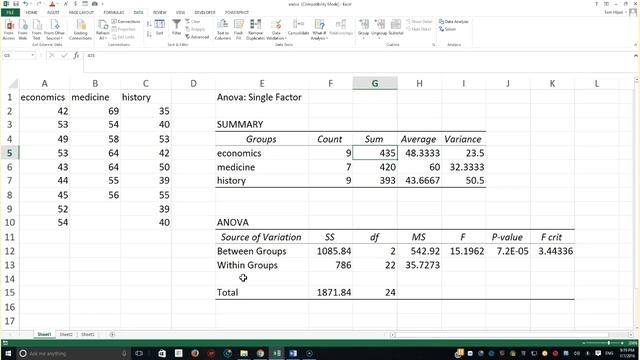Switch to Sheet2 tab
640x360 pixels.
66,334
